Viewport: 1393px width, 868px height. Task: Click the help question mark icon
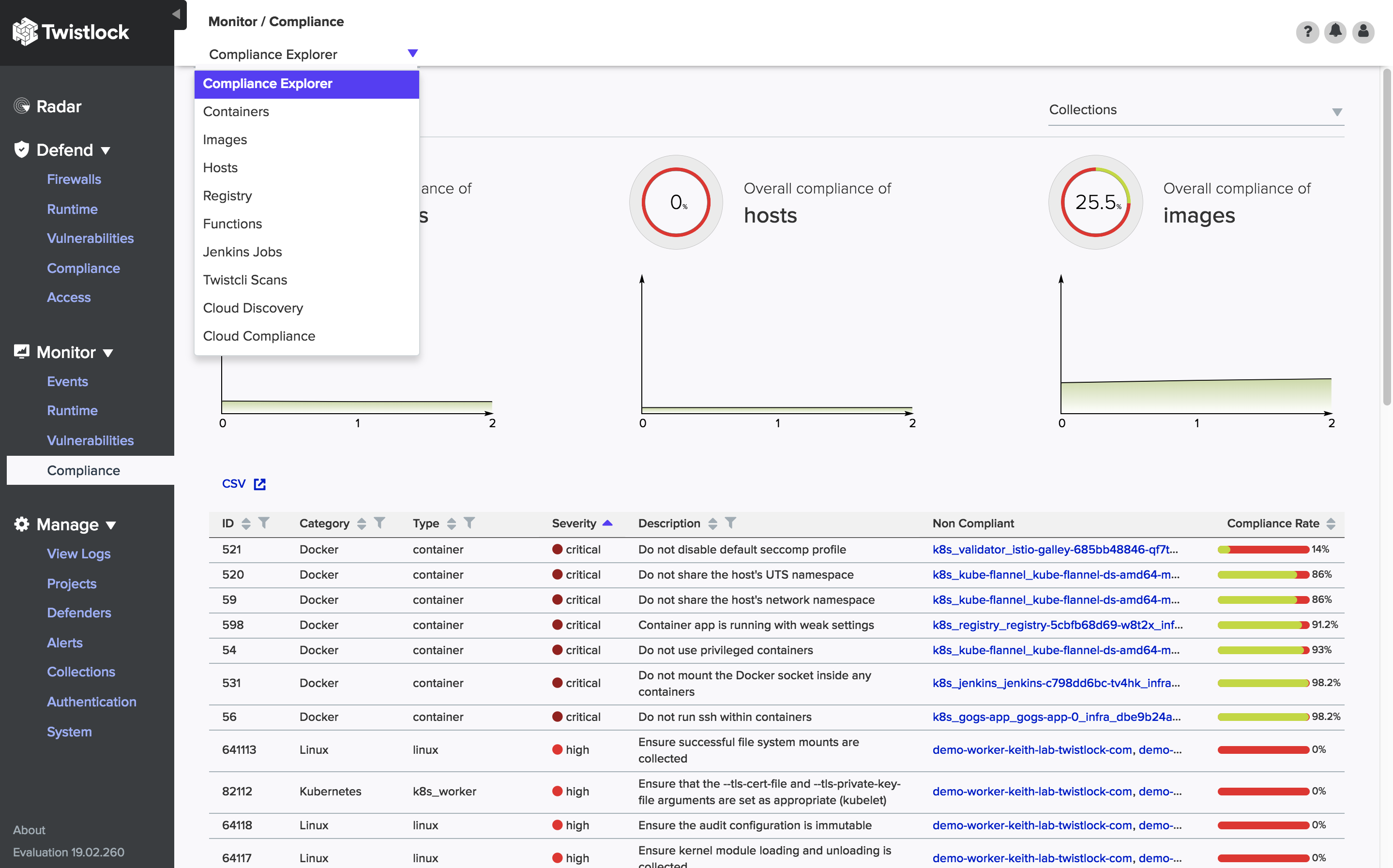click(x=1307, y=31)
